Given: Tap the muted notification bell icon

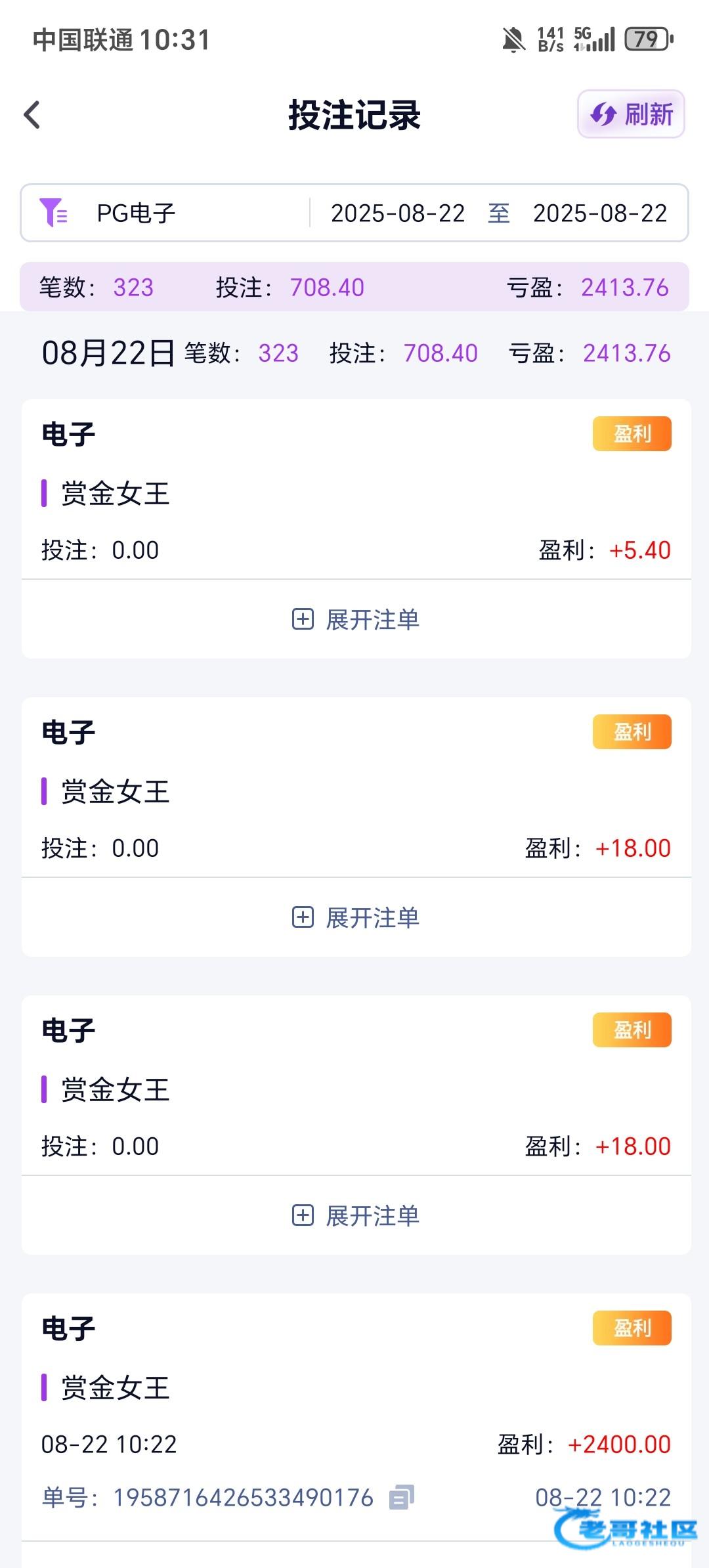Looking at the screenshot, I should [x=513, y=39].
